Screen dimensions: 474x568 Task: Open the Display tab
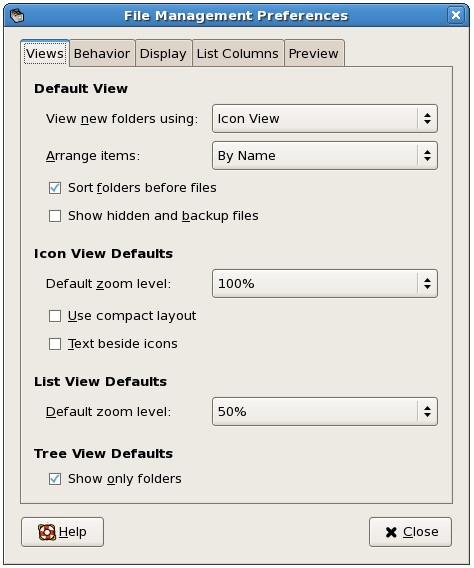[x=163, y=53]
